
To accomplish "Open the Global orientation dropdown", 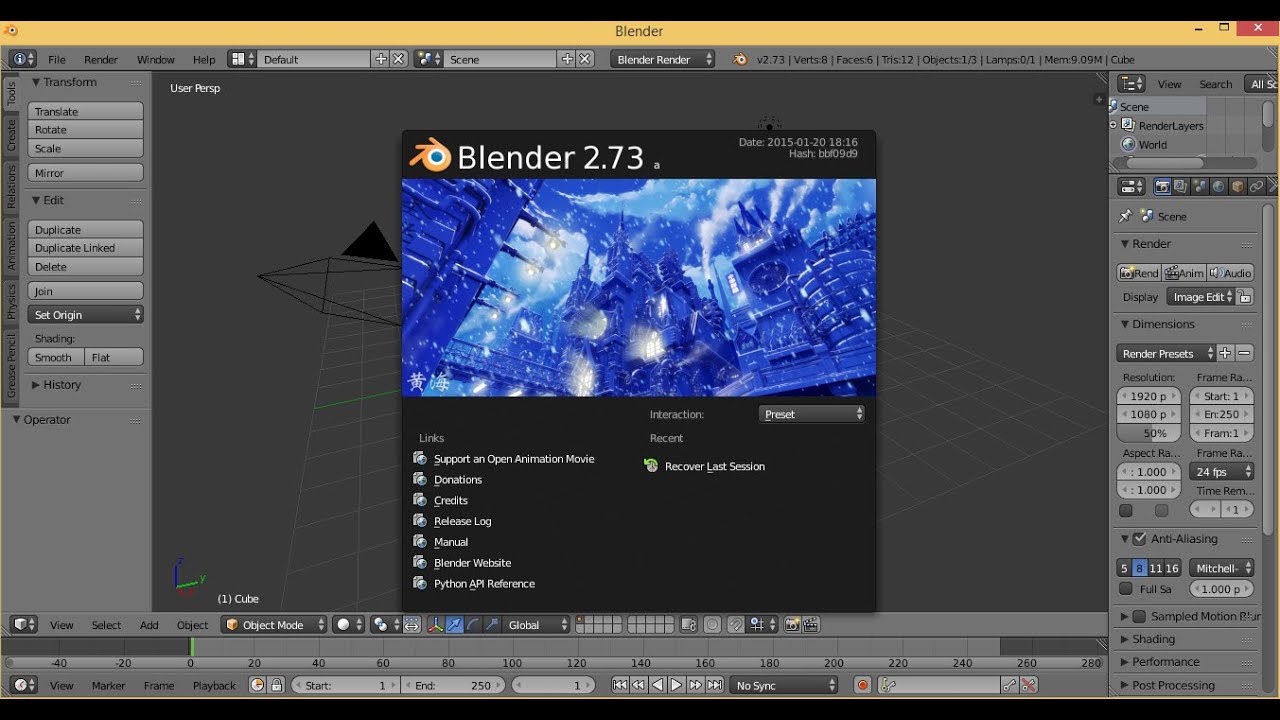I will [537, 625].
